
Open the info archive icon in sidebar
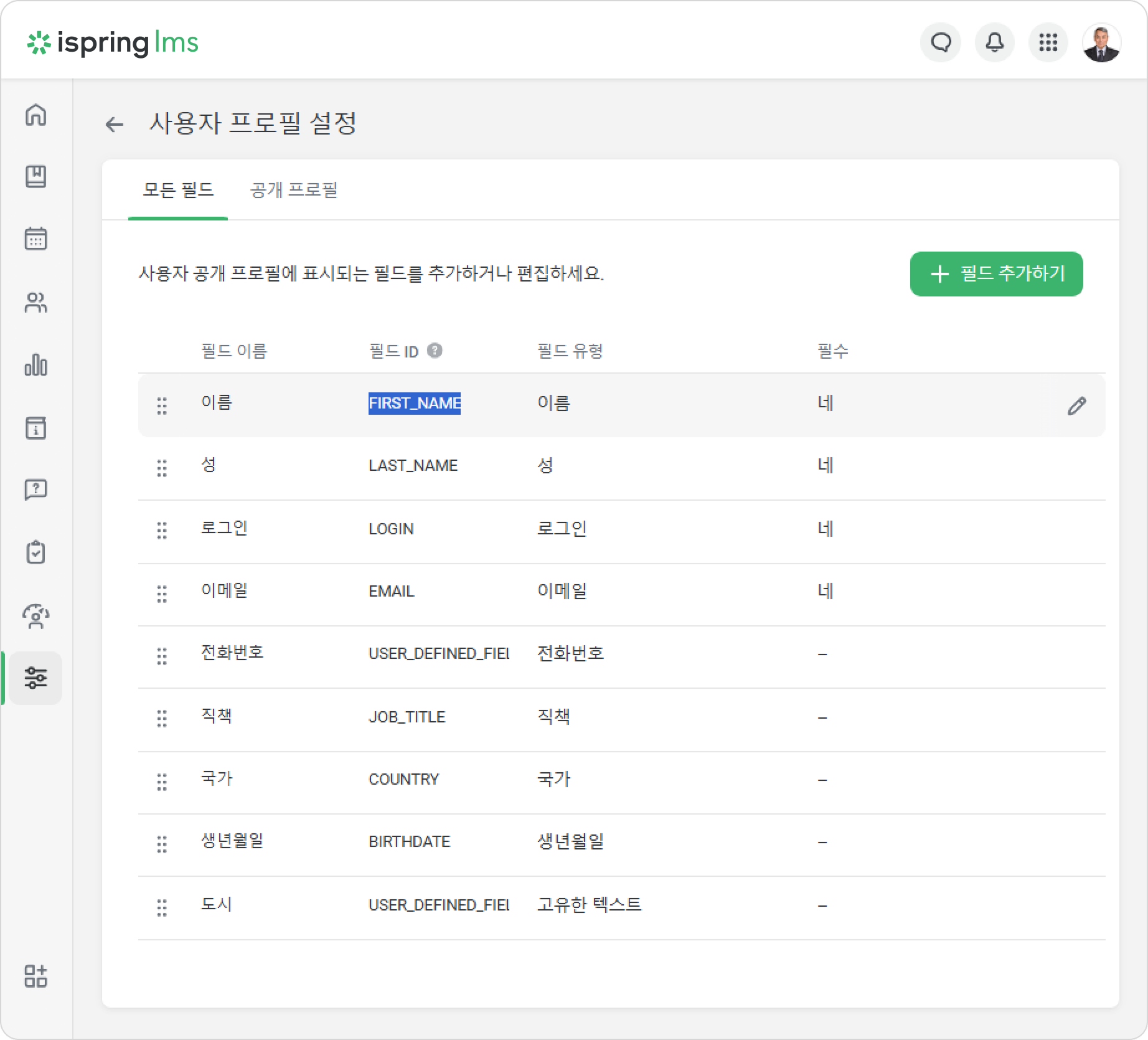[36, 428]
